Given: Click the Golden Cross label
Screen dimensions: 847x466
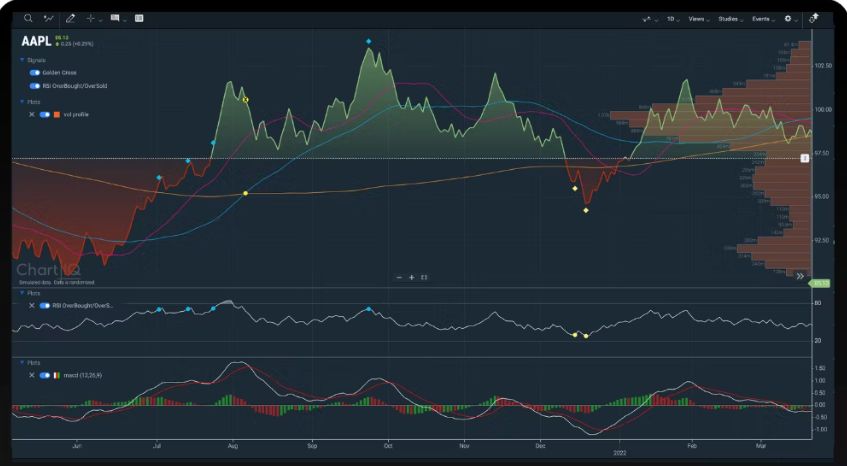Looking at the screenshot, I should 59,72.
